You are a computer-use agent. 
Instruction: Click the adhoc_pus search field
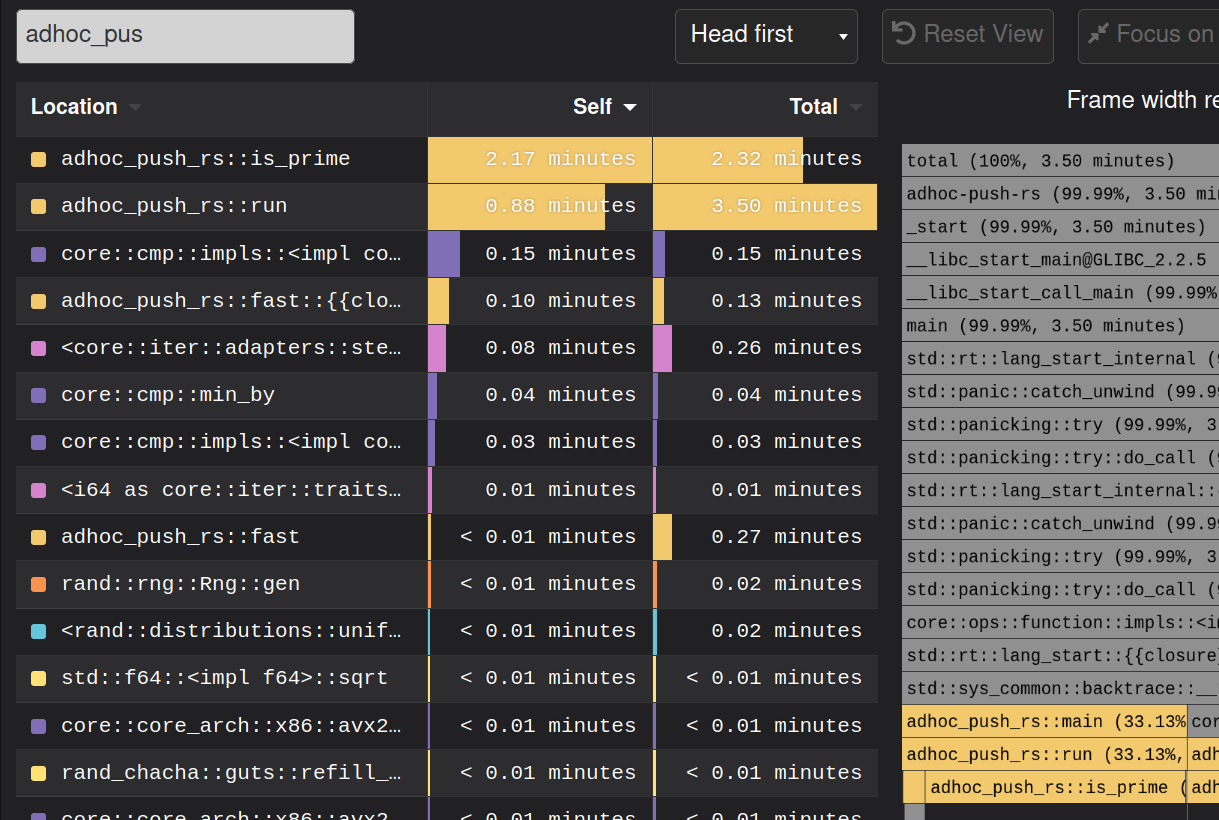click(x=185, y=36)
